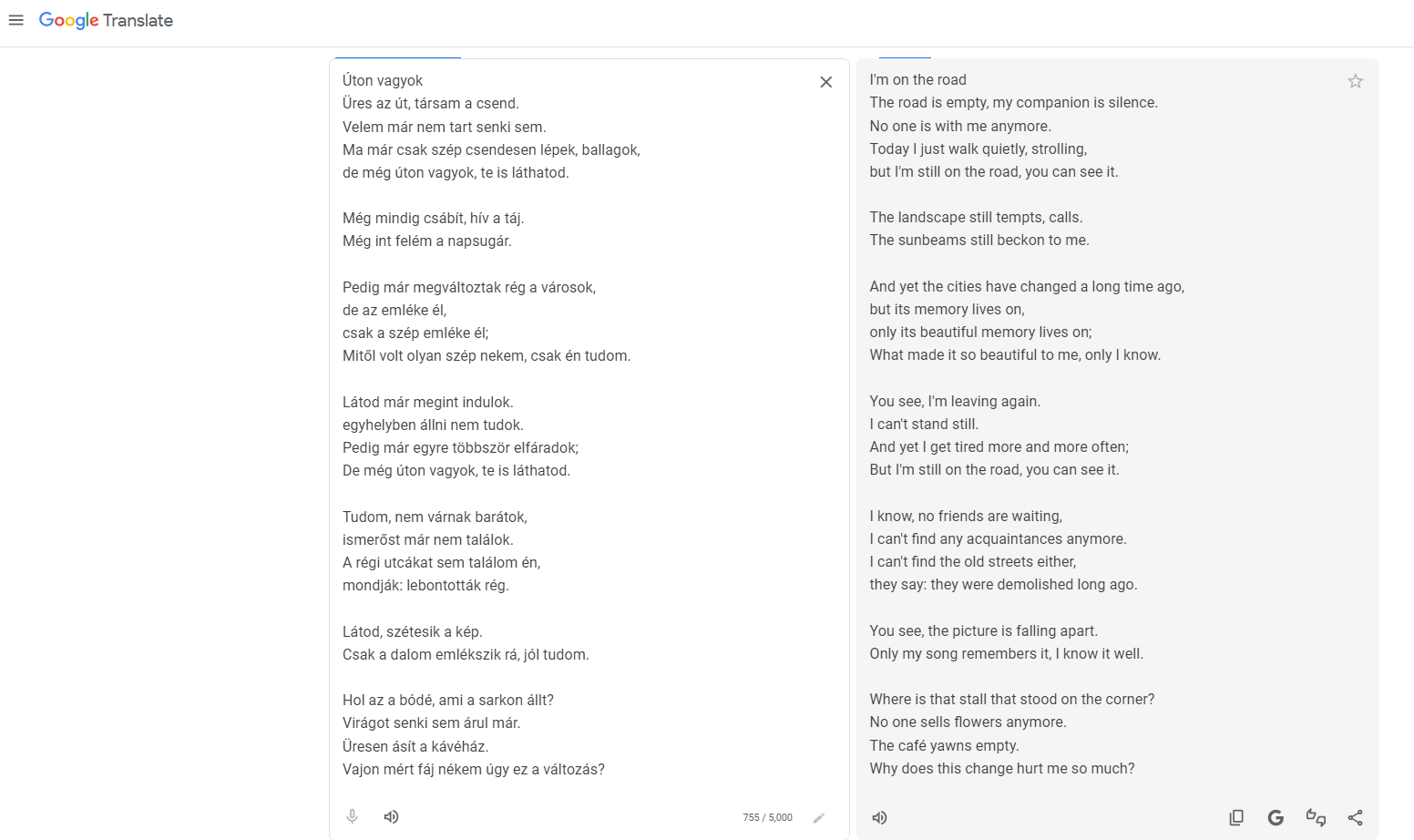Click translated line "I'm on the road"

(917, 80)
